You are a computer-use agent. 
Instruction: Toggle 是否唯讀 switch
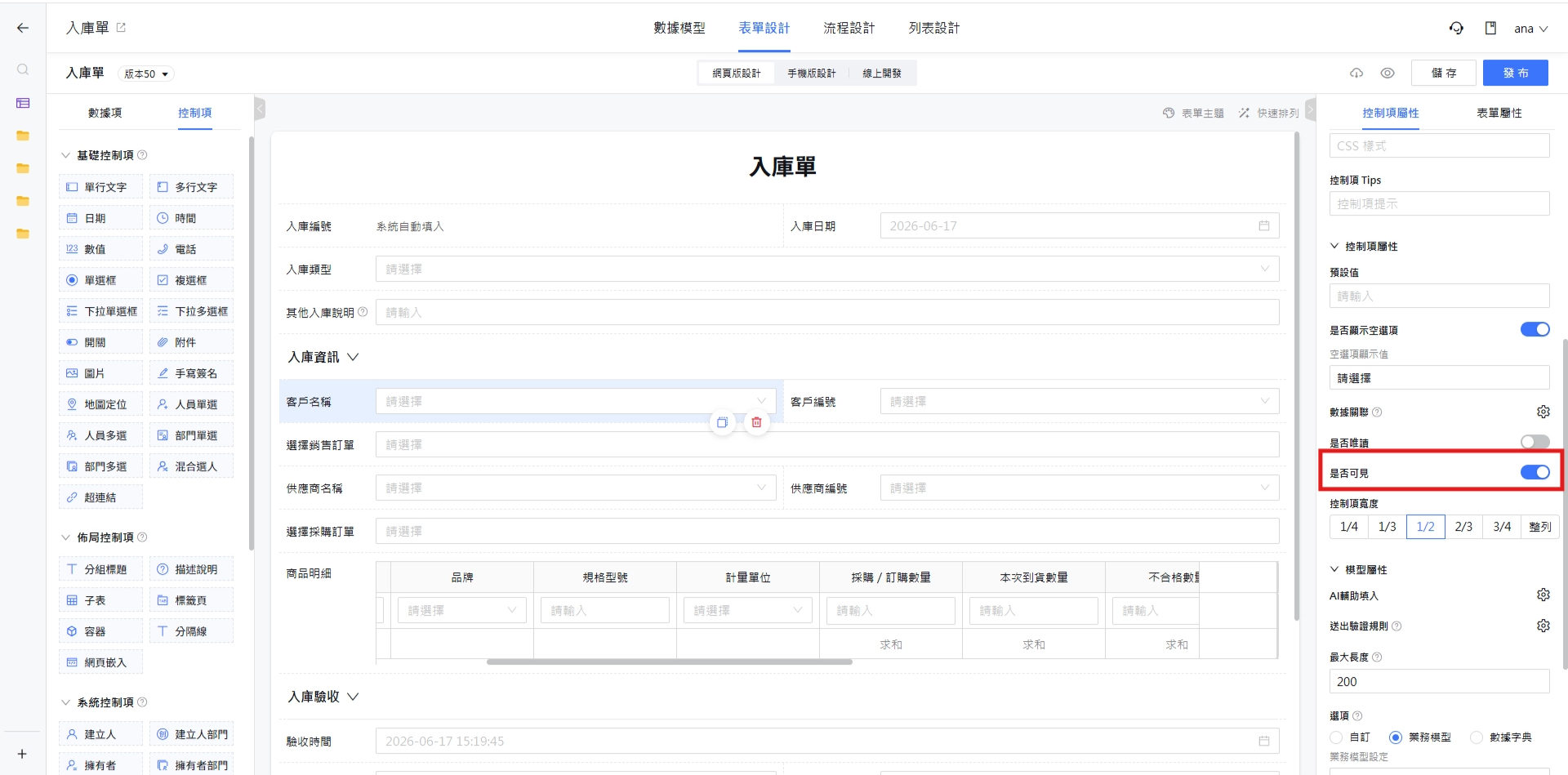[1535, 442]
